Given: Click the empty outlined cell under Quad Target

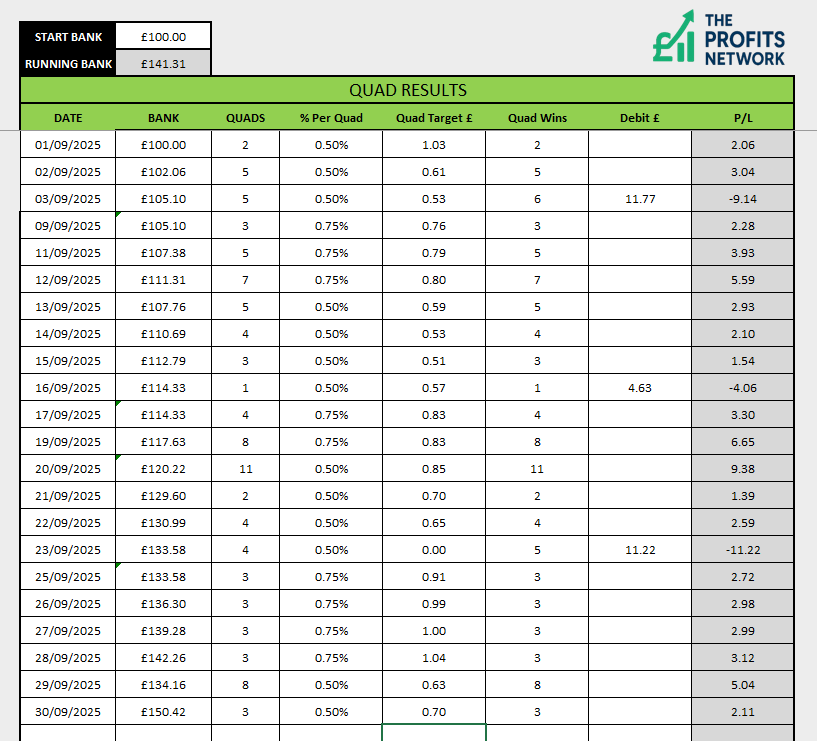Looking at the screenshot, I should [433, 733].
